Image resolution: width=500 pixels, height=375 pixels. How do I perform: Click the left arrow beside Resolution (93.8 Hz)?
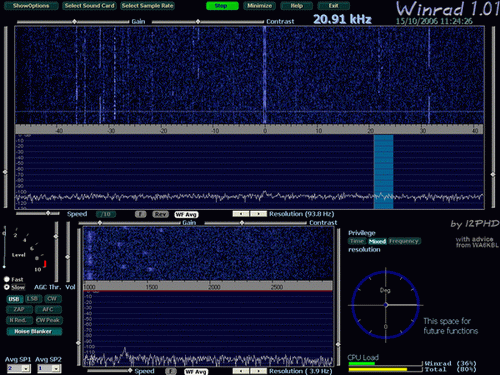pos(241,214)
